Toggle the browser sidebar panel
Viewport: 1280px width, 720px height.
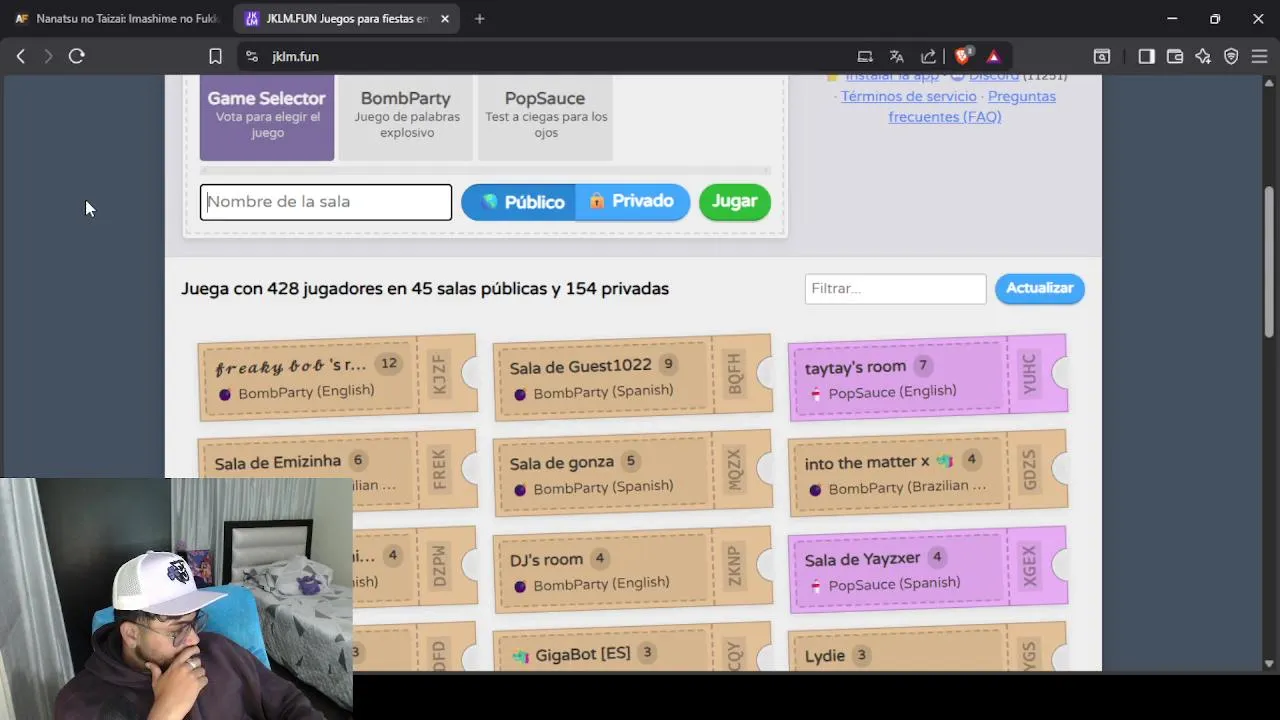(x=1147, y=57)
